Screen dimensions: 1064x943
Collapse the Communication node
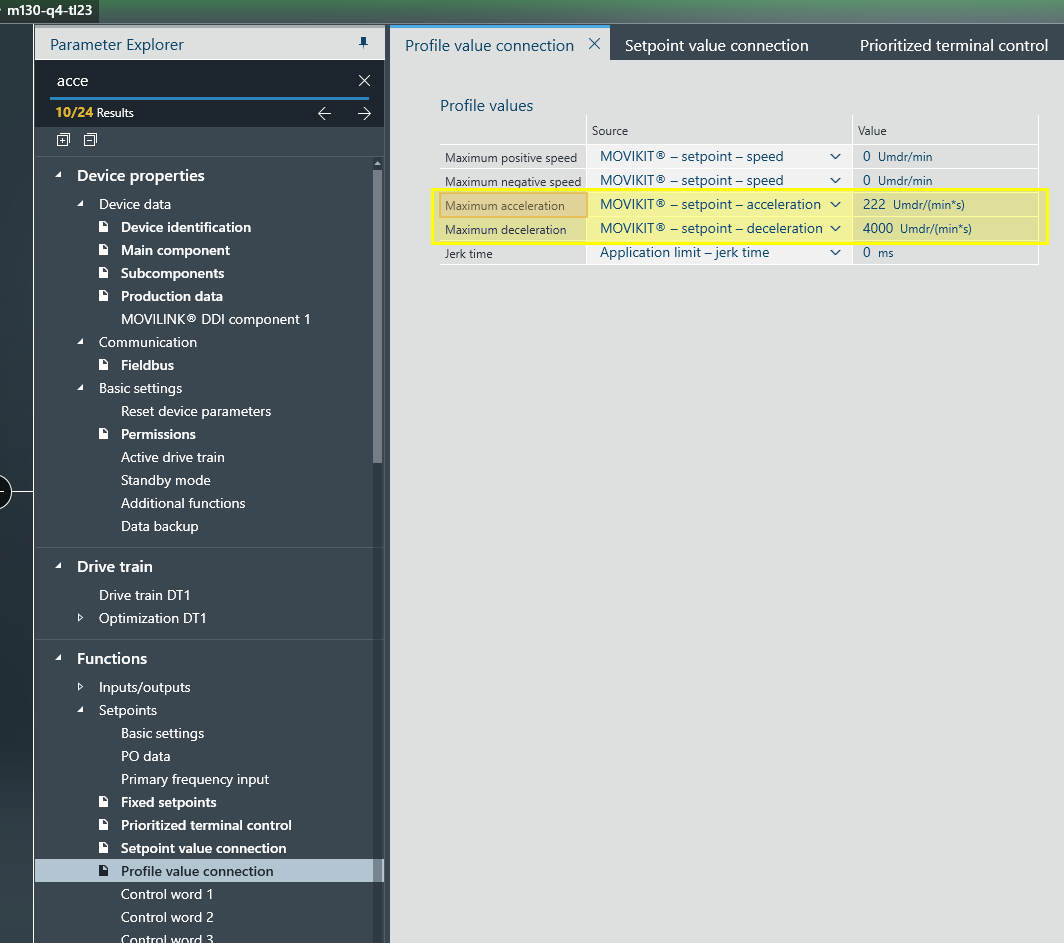[x=81, y=342]
